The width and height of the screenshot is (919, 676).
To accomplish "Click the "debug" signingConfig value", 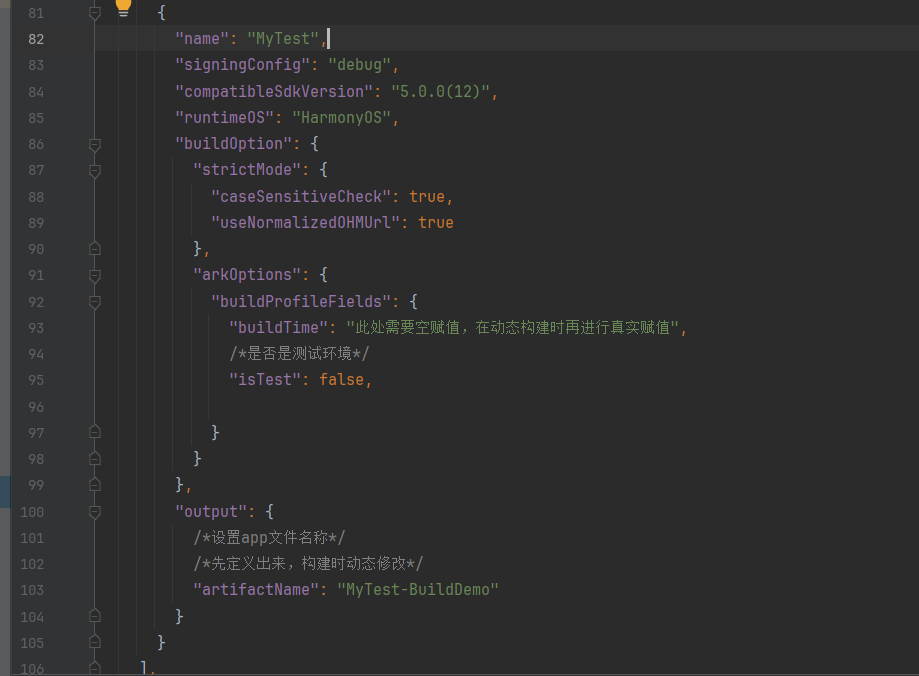I will coord(360,64).
